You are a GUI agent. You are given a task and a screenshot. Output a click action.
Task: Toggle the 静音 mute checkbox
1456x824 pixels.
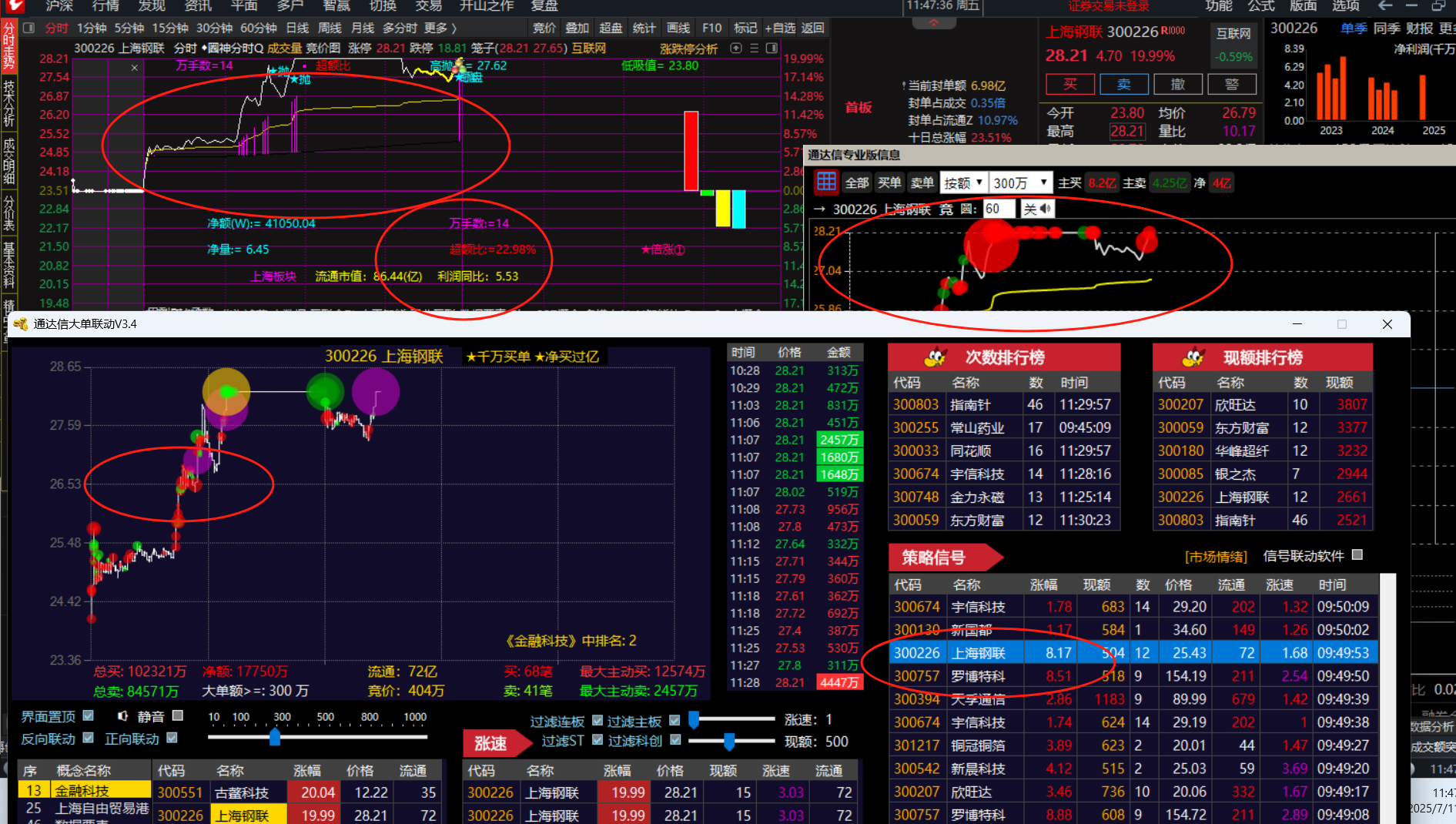178,715
